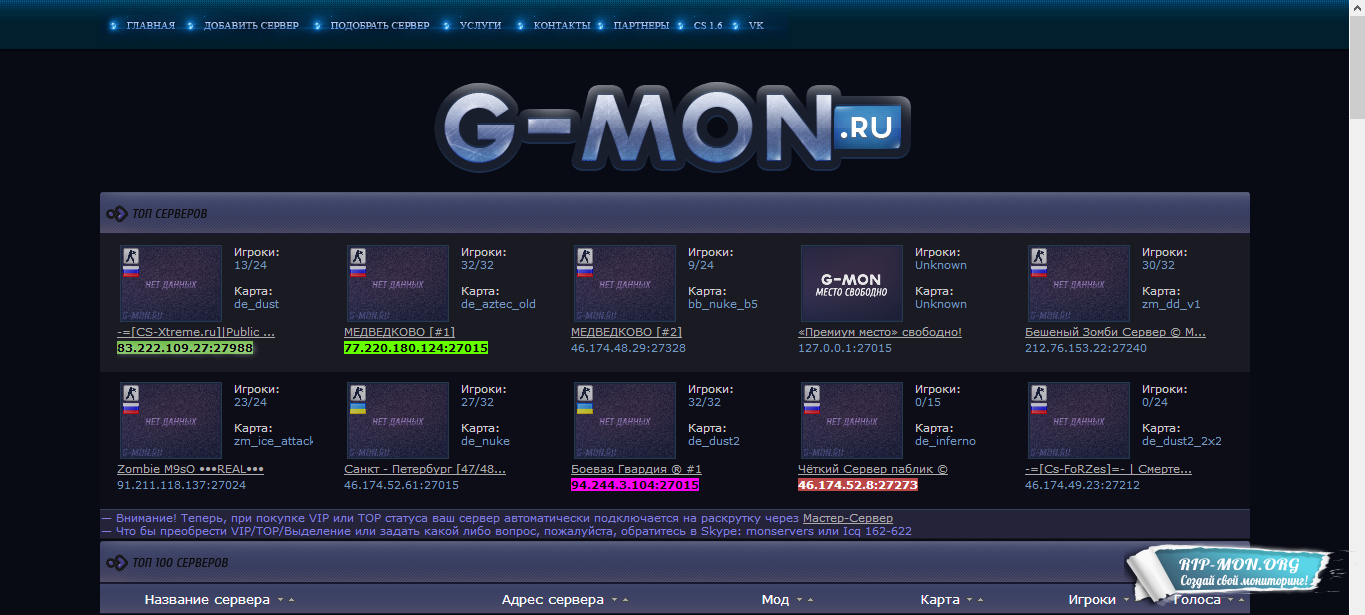Click the Counter-Strike icon on МЕДВЕДКОВО [#2] card
This screenshot has width=1365, height=615.
point(585,257)
